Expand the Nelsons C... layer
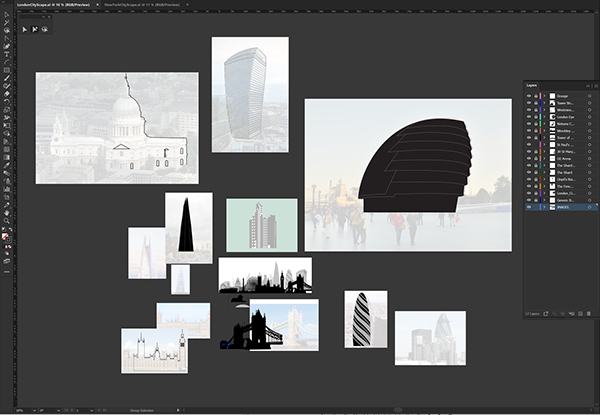The image size is (600, 415). pyautogui.click(x=545, y=124)
